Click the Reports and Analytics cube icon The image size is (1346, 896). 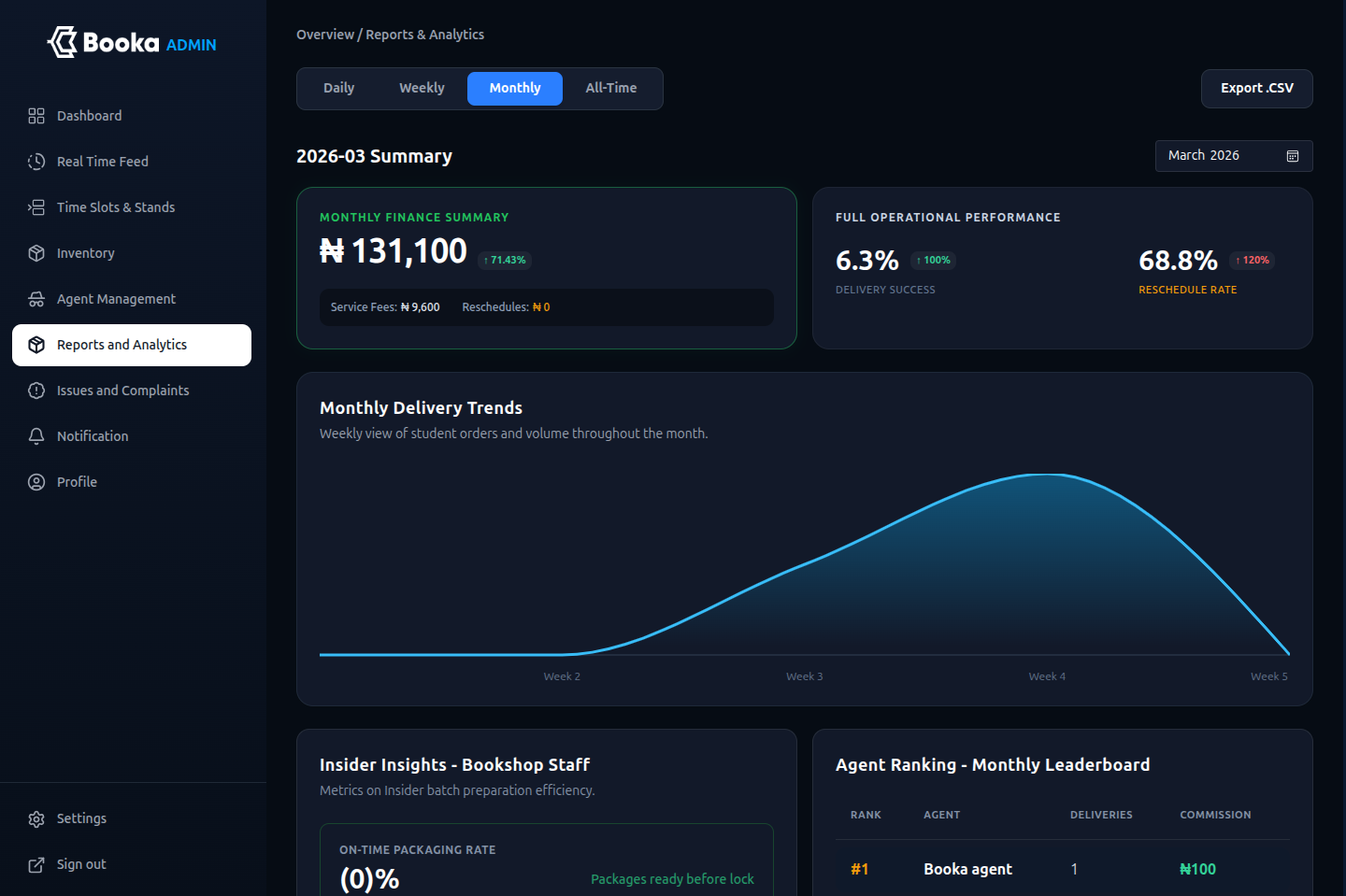36,345
